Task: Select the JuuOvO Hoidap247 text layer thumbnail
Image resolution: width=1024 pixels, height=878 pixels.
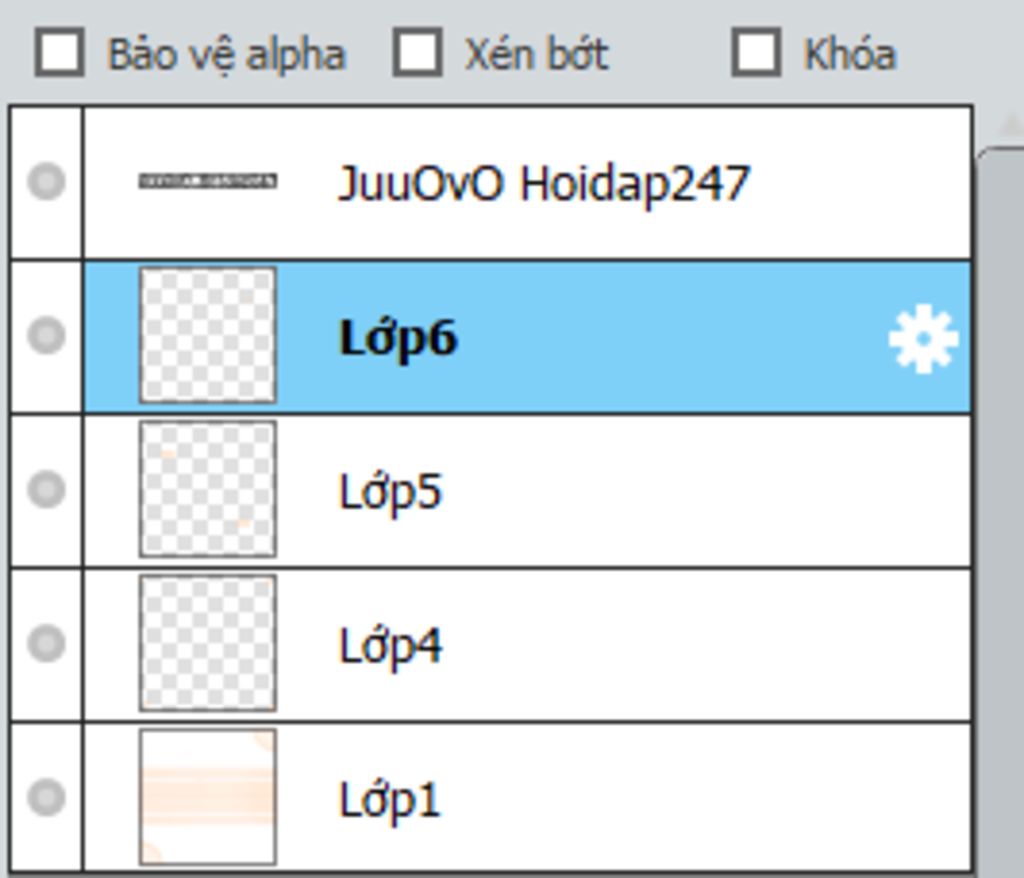Action: click(208, 181)
